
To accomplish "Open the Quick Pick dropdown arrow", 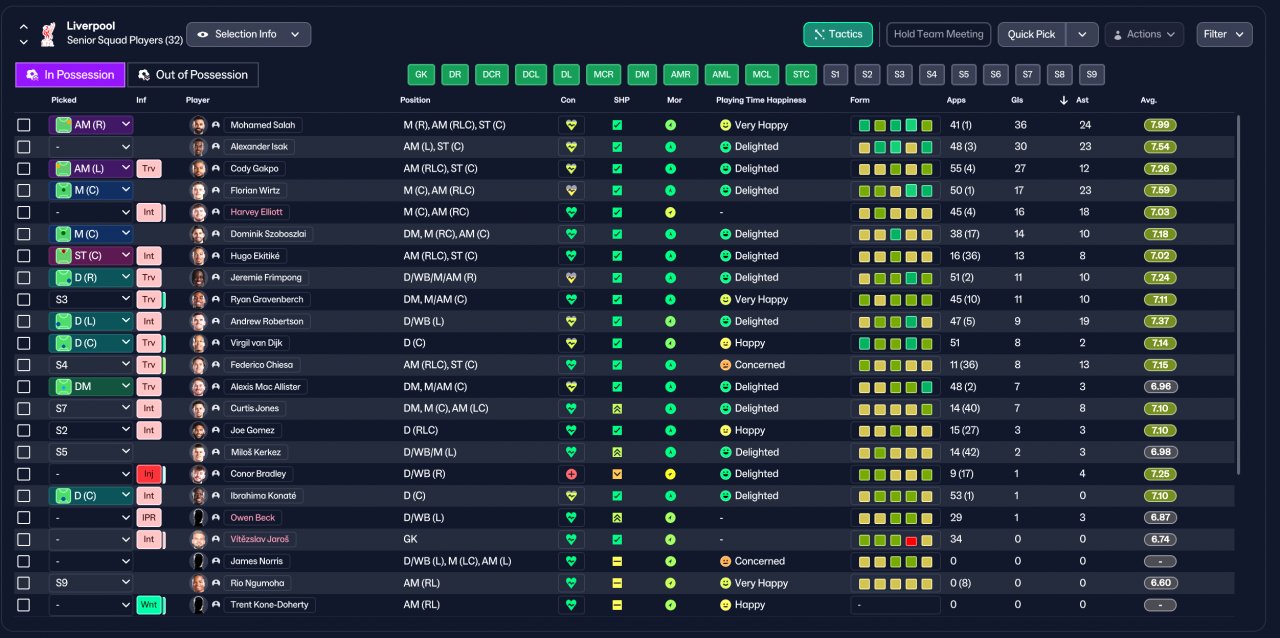I will tap(1082, 34).
